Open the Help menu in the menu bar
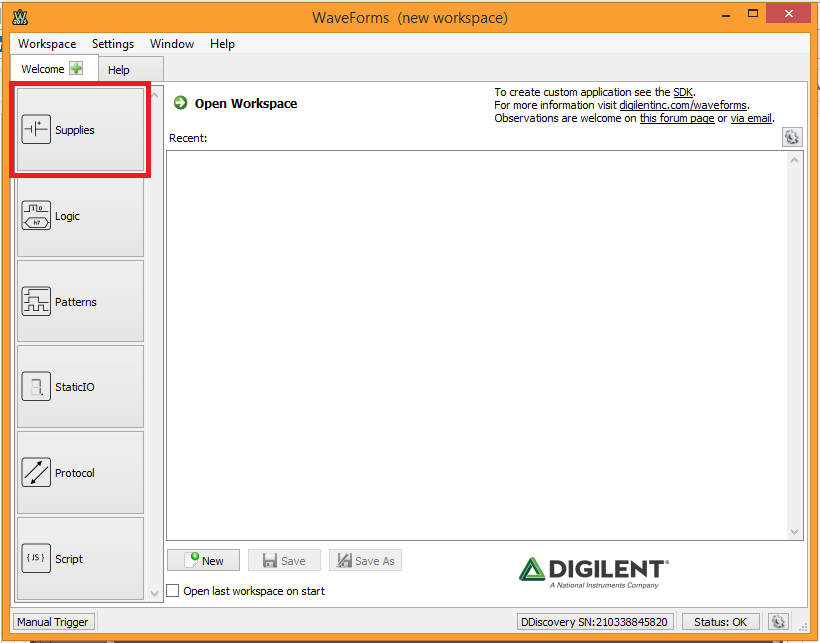The height and width of the screenshot is (643, 820). pos(222,44)
